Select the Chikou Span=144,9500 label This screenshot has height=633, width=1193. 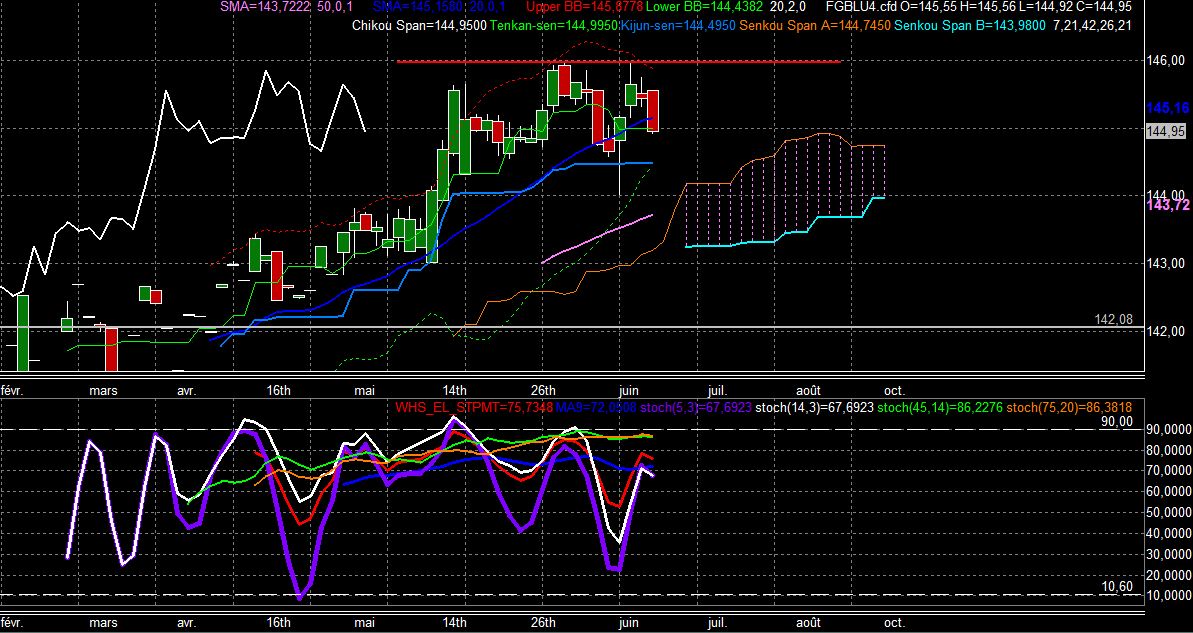click(x=420, y=25)
